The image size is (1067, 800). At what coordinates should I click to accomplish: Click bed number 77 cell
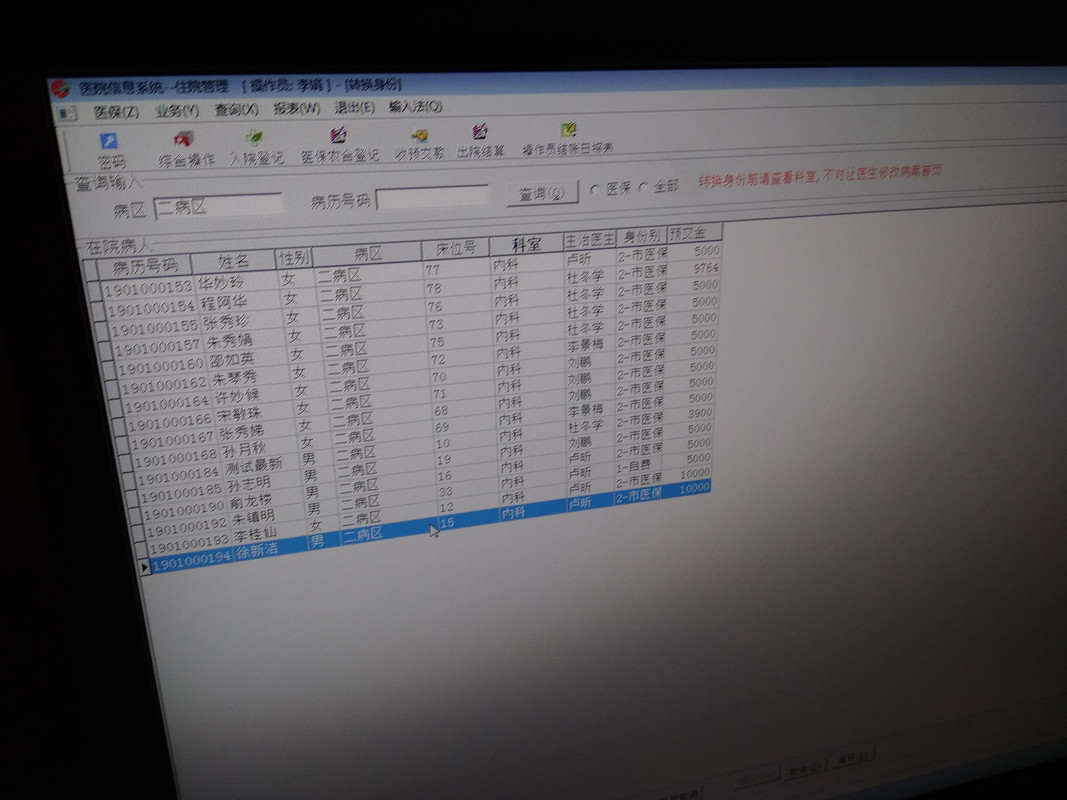click(x=433, y=270)
